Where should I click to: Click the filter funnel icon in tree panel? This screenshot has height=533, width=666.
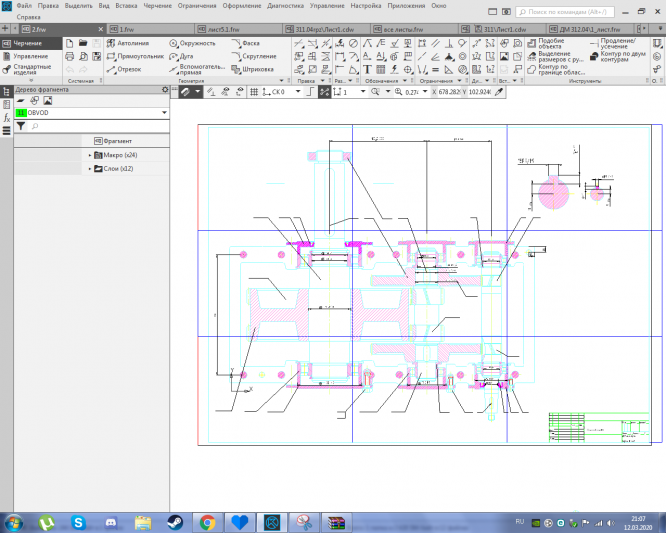click(x=20, y=126)
